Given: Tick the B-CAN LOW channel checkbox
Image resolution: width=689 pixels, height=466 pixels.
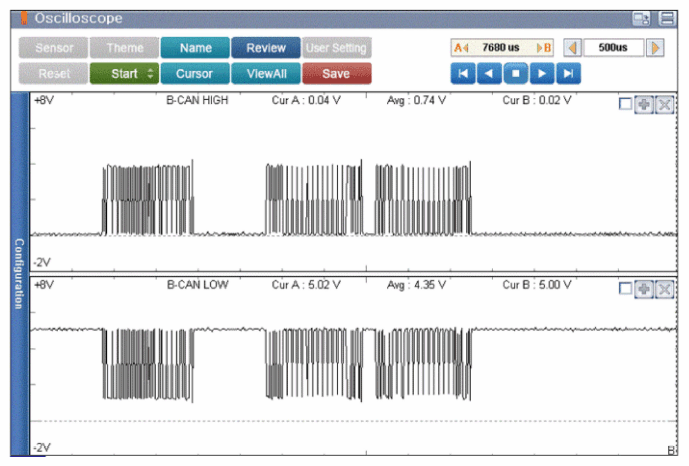Looking at the screenshot, I should click(x=626, y=288).
